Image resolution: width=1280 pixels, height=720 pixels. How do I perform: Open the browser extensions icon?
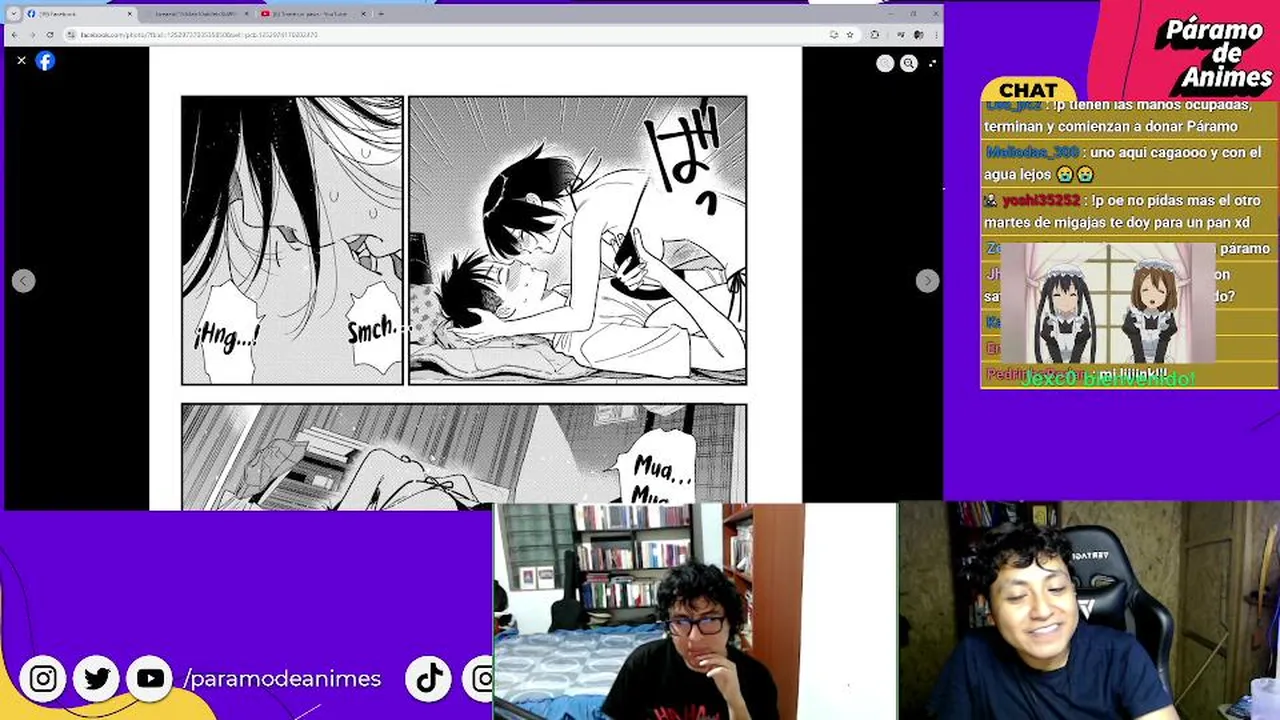tap(875, 34)
